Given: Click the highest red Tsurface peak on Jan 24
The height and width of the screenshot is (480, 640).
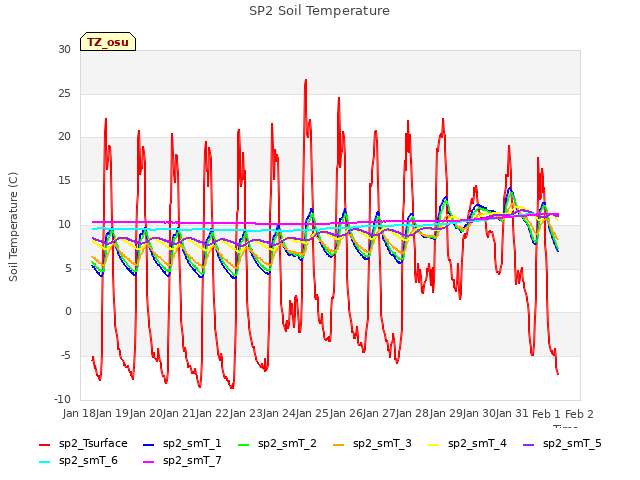Looking at the screenshot, I should [306, 80].
